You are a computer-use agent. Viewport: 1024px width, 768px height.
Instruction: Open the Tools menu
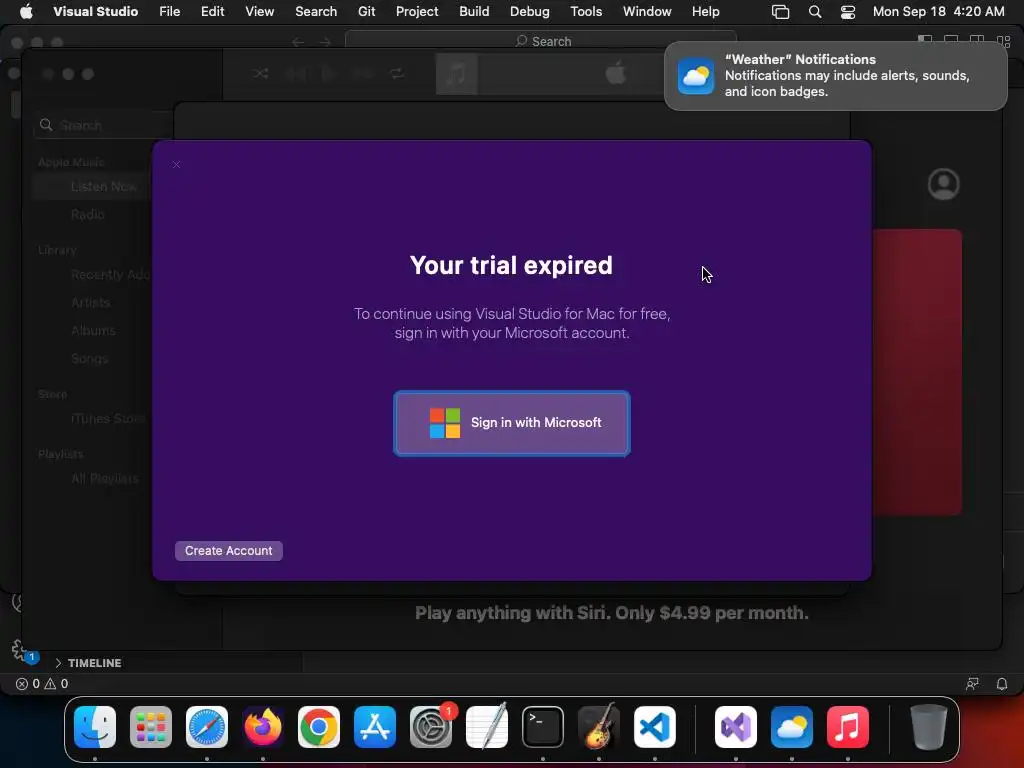click(586, 11)
